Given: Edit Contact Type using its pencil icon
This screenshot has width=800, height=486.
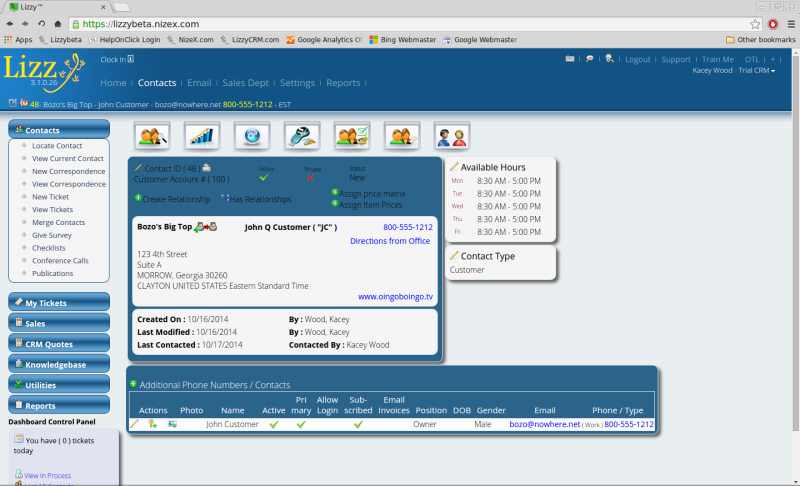Looking at the screenshot, I should point(454,256).
